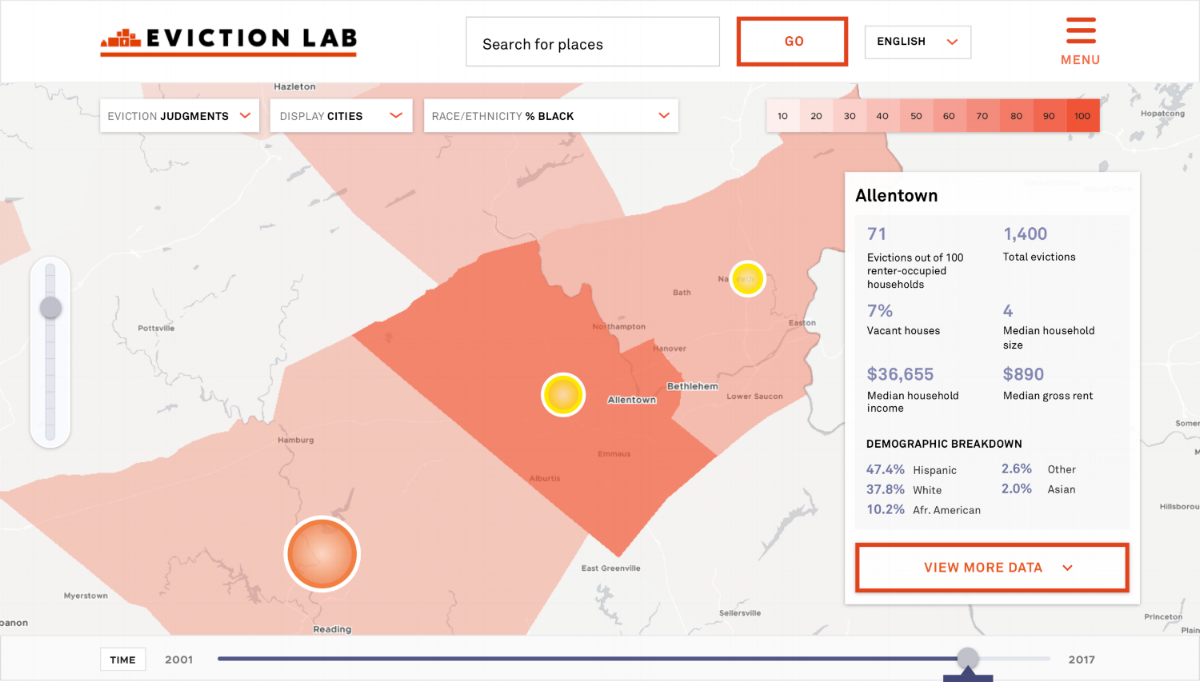Click the 71 evictions rate value

877,234
